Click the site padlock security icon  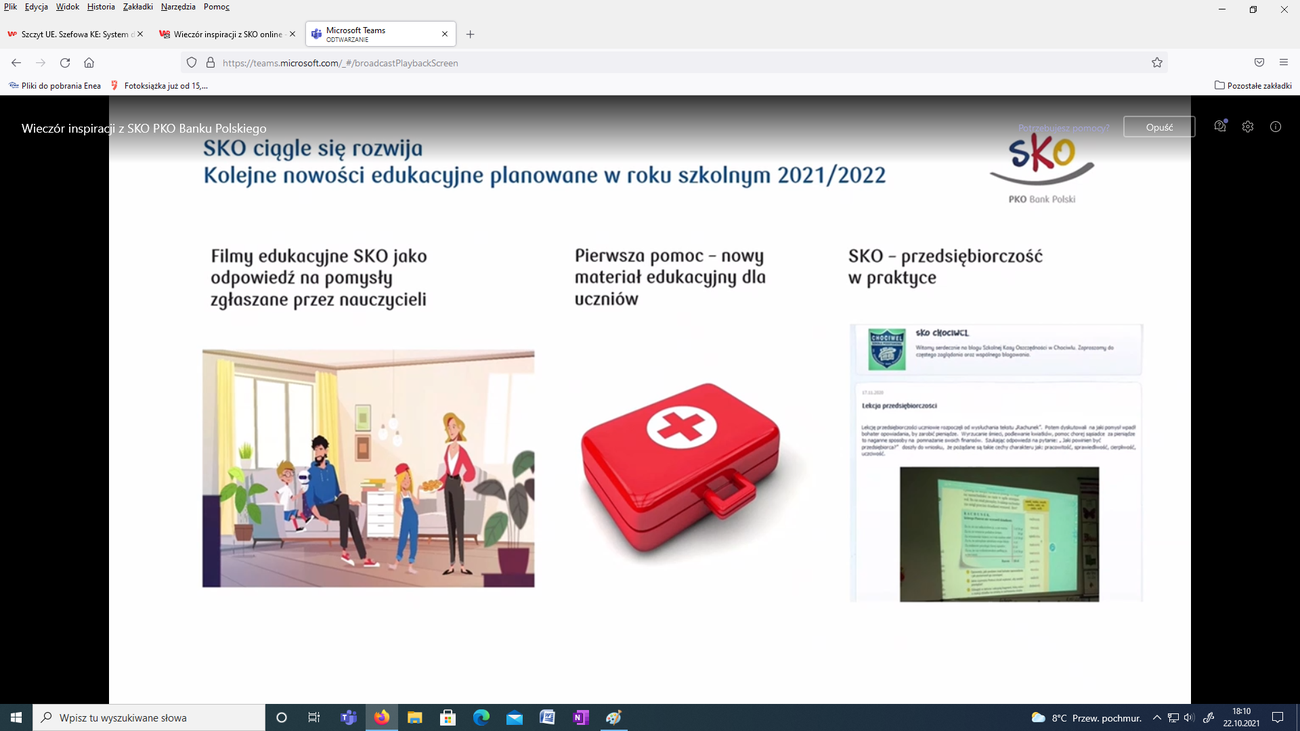click(210, 62)
